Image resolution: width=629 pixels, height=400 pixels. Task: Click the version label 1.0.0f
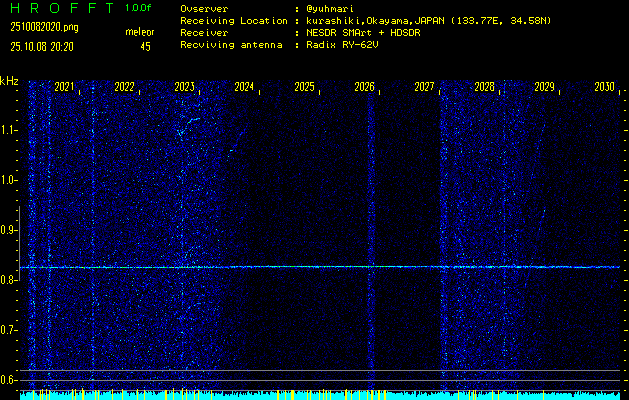pyautogui.click(x=138, y=8)
